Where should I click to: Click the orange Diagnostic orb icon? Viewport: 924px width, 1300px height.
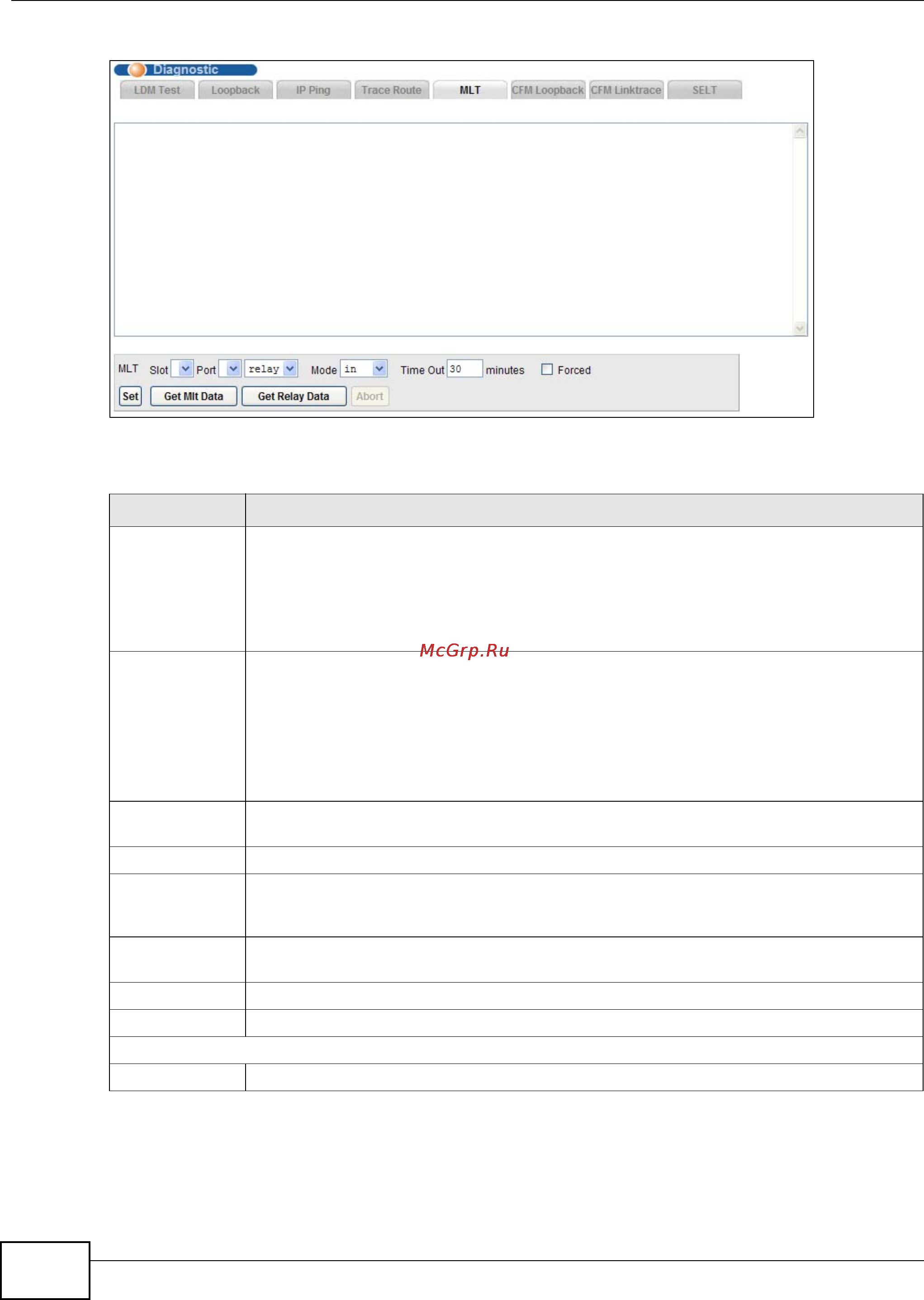coord(137,70)
